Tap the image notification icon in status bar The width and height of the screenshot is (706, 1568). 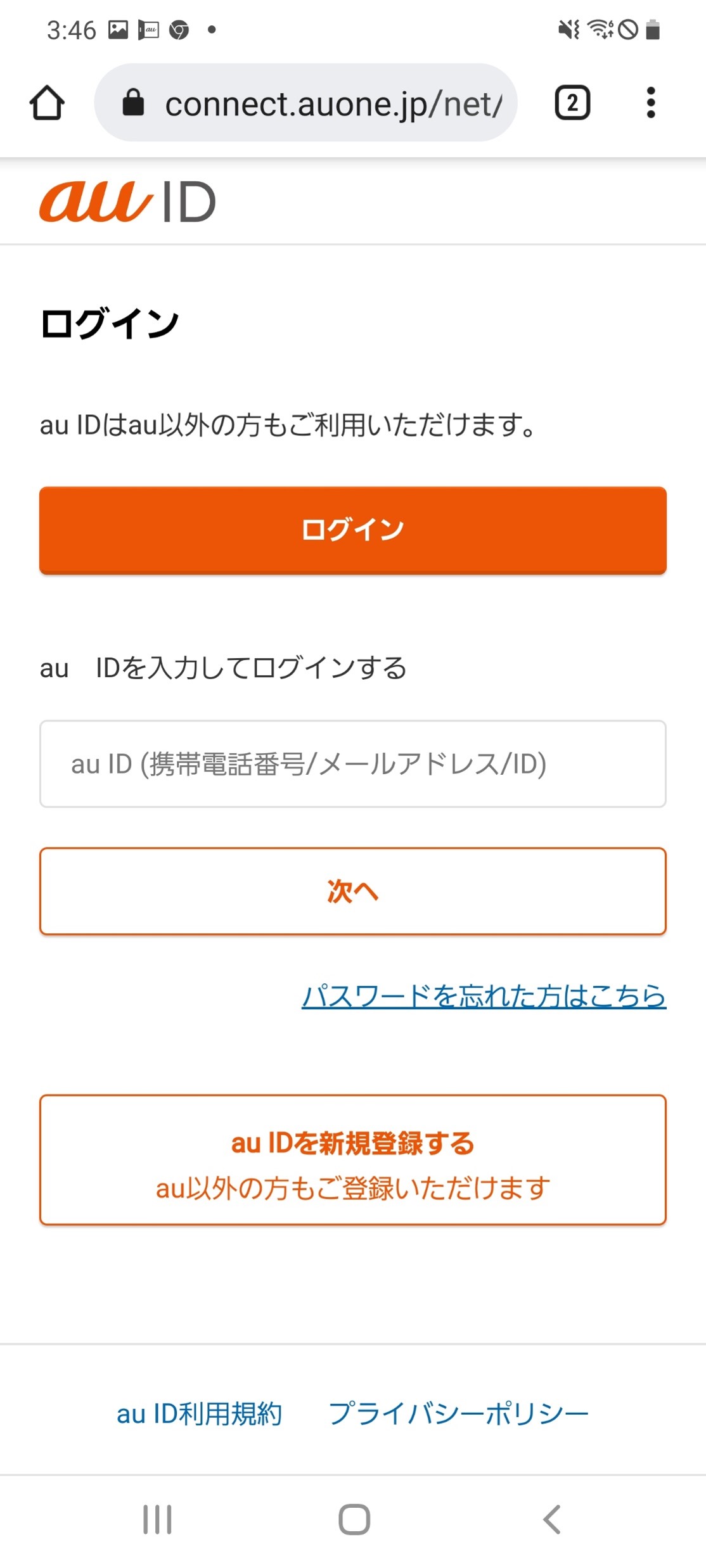[118, 30]
